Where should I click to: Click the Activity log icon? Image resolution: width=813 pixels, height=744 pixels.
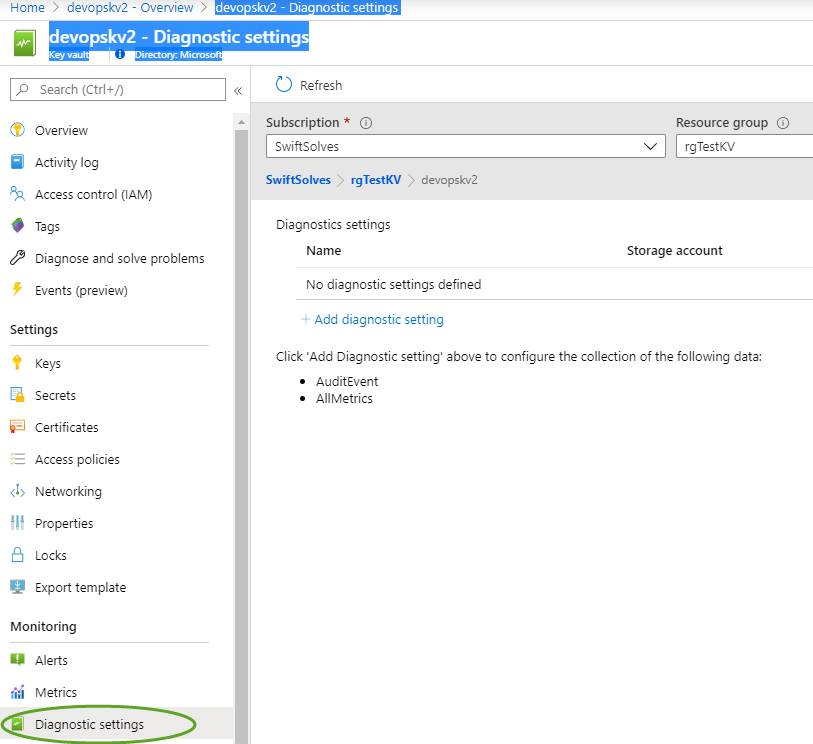(17, 162)
